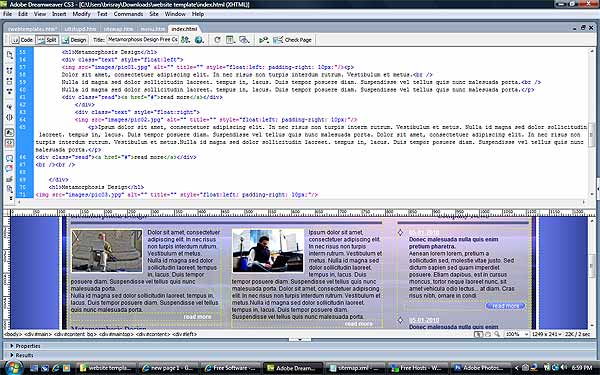The image size is (600, 375).
Task: Click Recent Snippets icon
Action: [10, 189]
